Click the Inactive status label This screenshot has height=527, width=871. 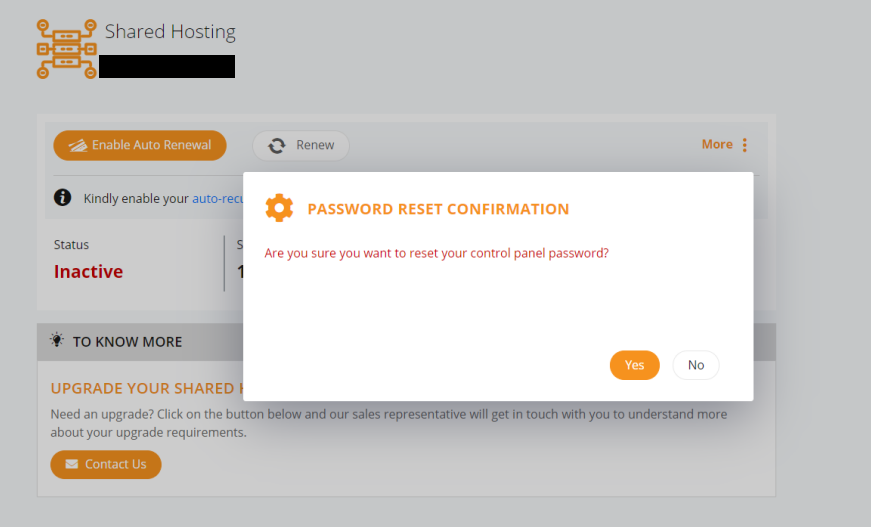(88, 272)
